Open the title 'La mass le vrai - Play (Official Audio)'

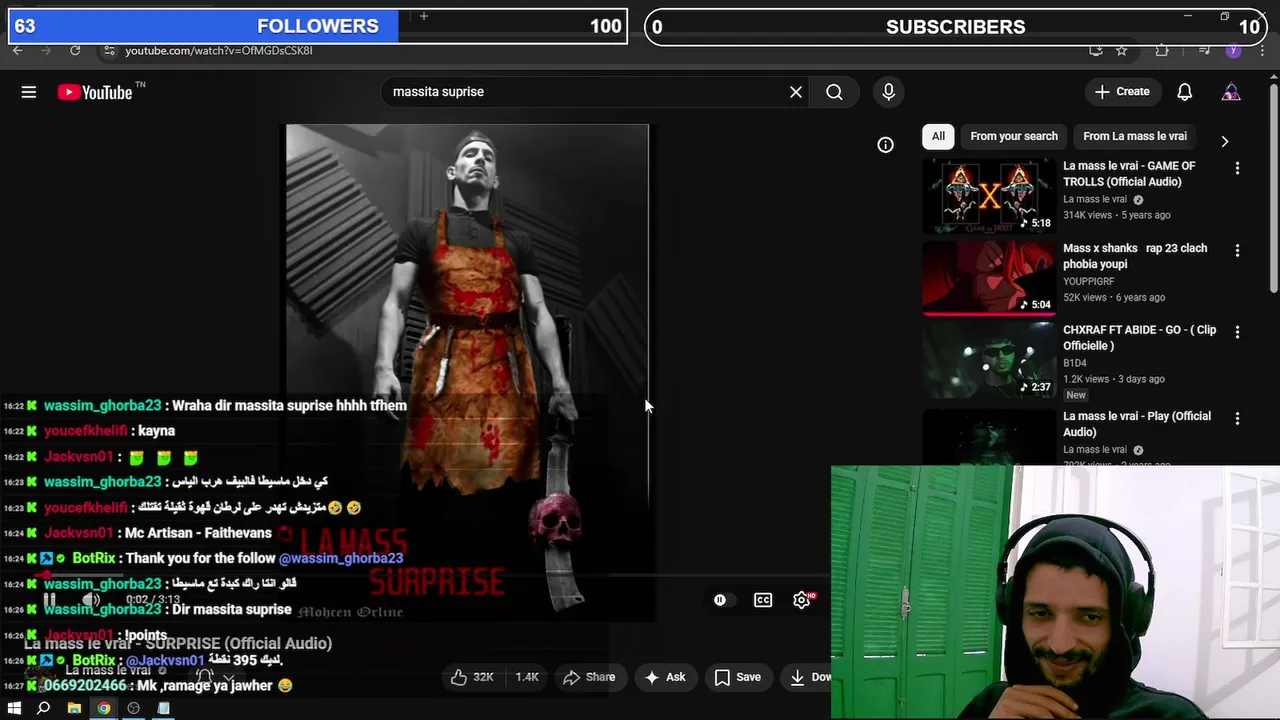click(1137, 424)
